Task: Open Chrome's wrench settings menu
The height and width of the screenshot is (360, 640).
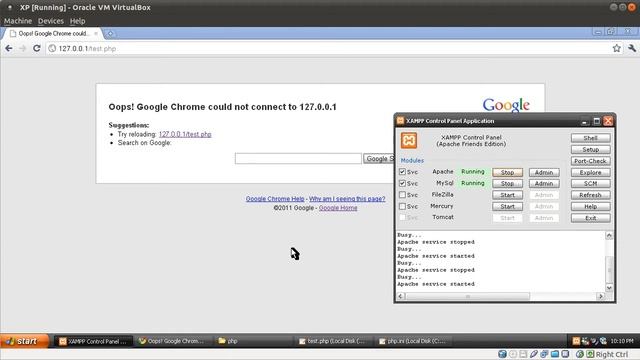Action: click(x=632, y=48)
